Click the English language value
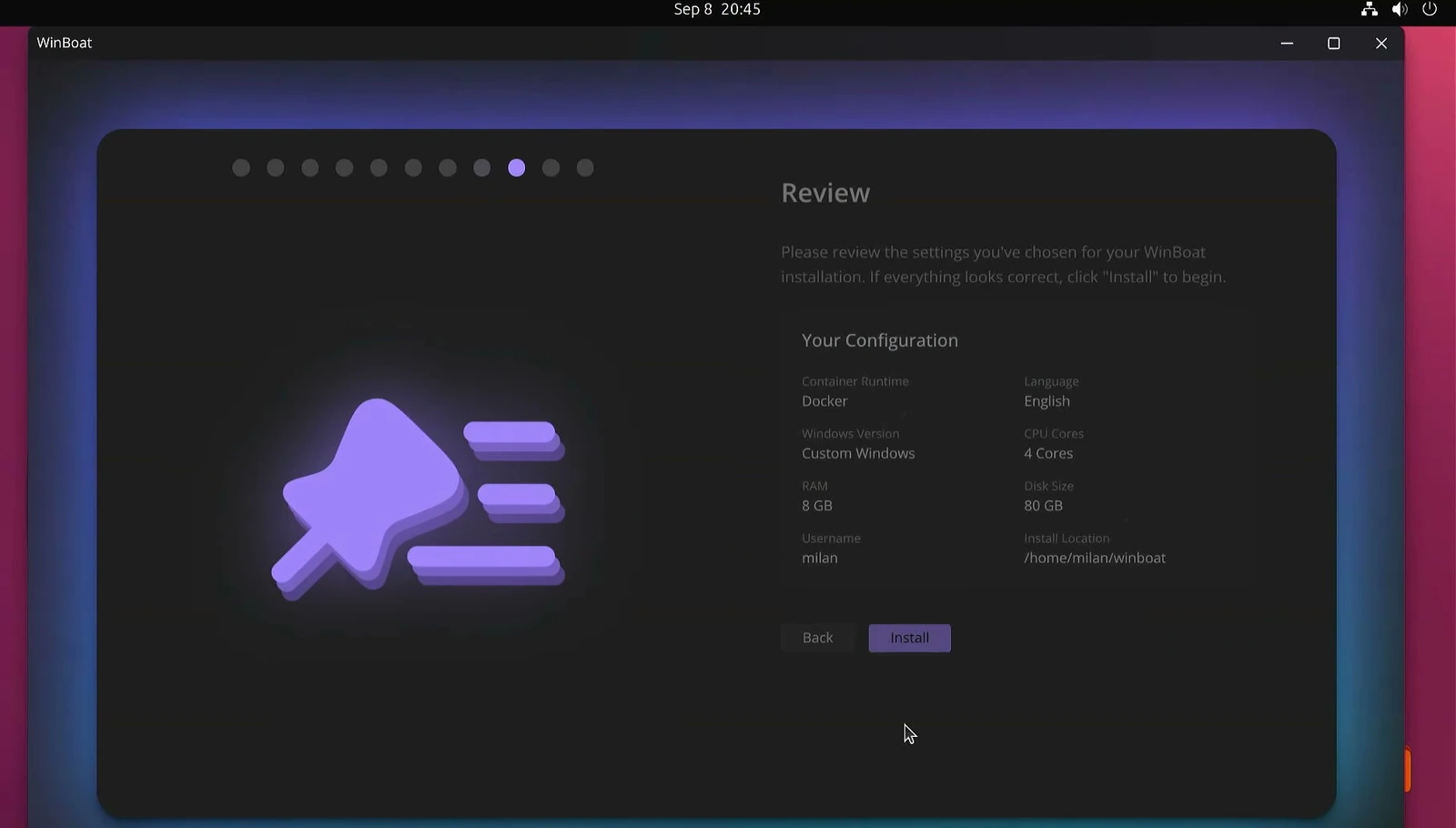Image resolution: width=1456 pixels, height=828 pixels. pyautogui.click(x=1046, y=401)
